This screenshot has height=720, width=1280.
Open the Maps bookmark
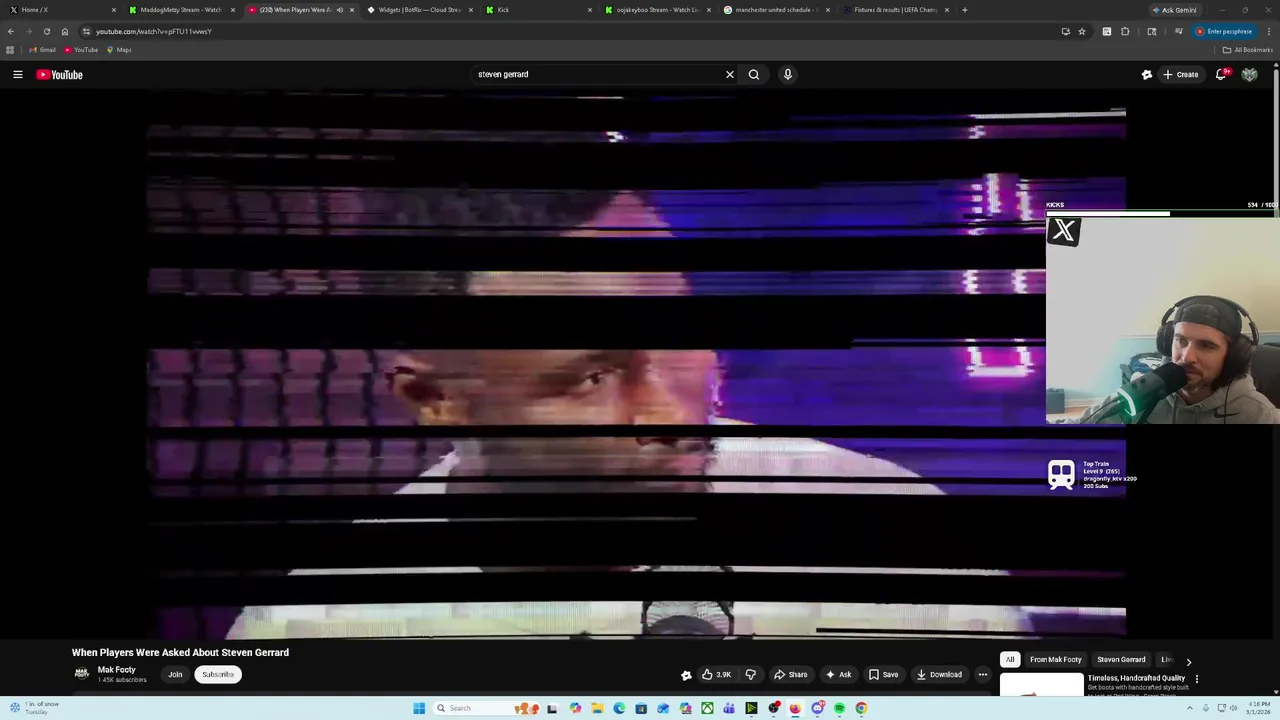tap(119, 50)
